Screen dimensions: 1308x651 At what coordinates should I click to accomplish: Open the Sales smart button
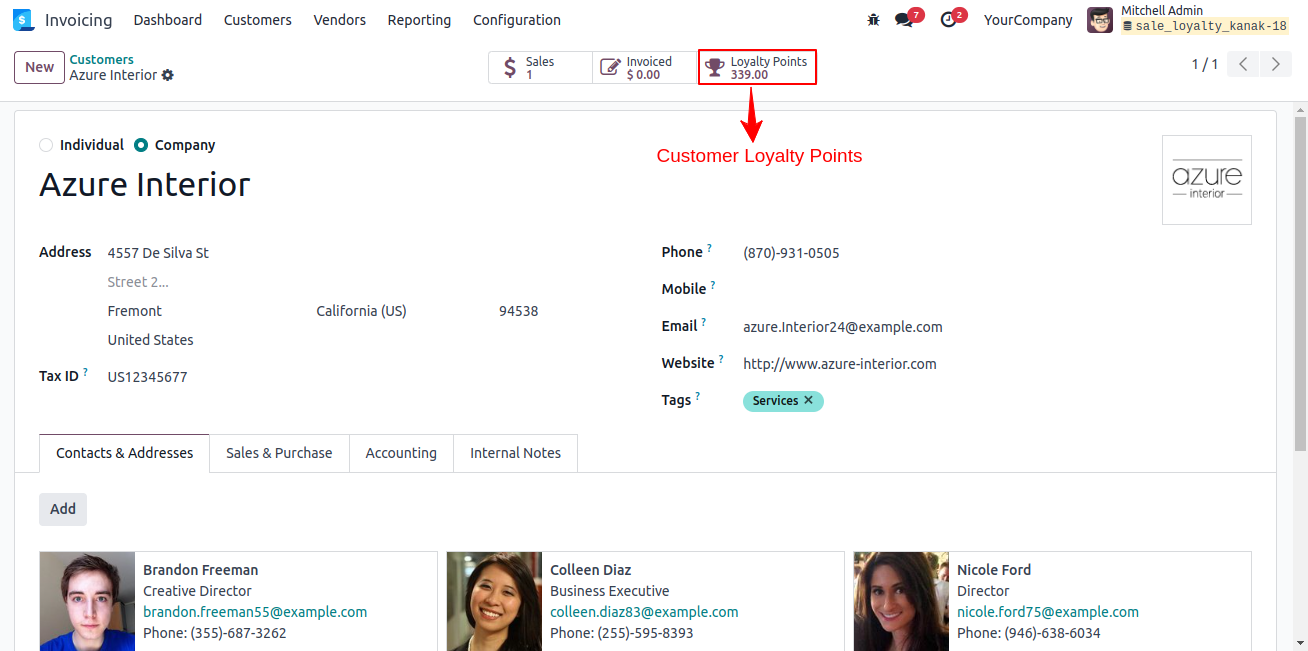(x=541, y=68)
